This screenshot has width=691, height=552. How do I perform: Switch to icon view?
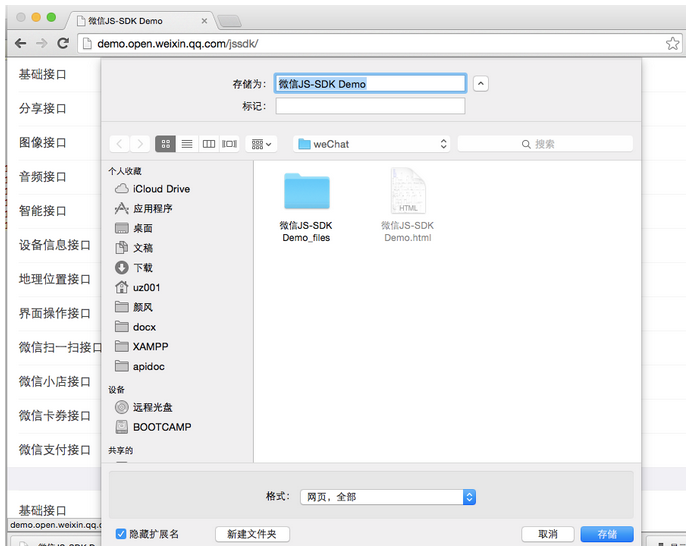(166, 144)
